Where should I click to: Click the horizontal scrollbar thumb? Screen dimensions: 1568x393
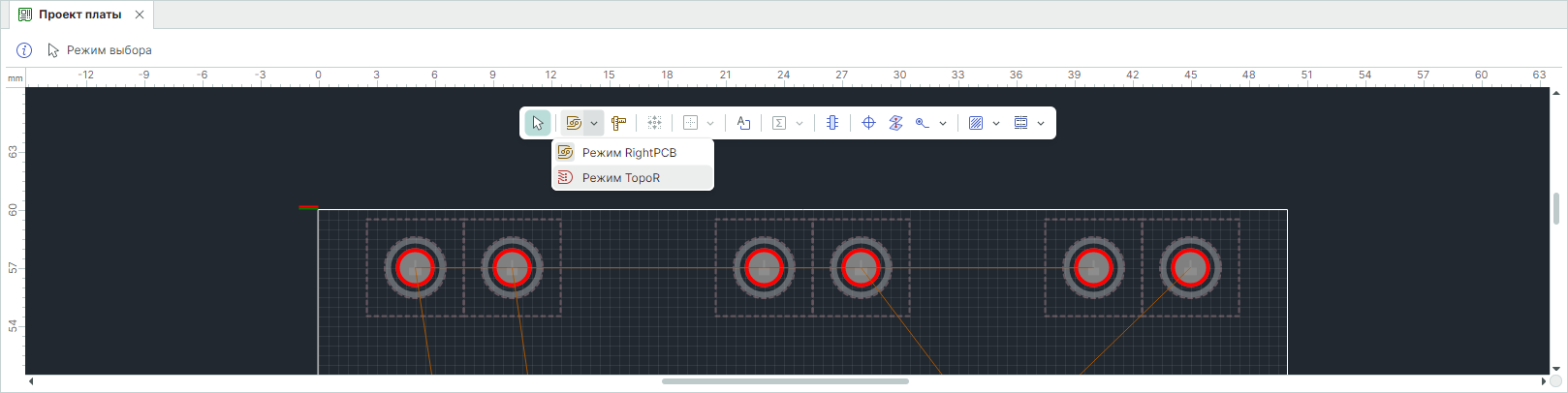point(785,381)
